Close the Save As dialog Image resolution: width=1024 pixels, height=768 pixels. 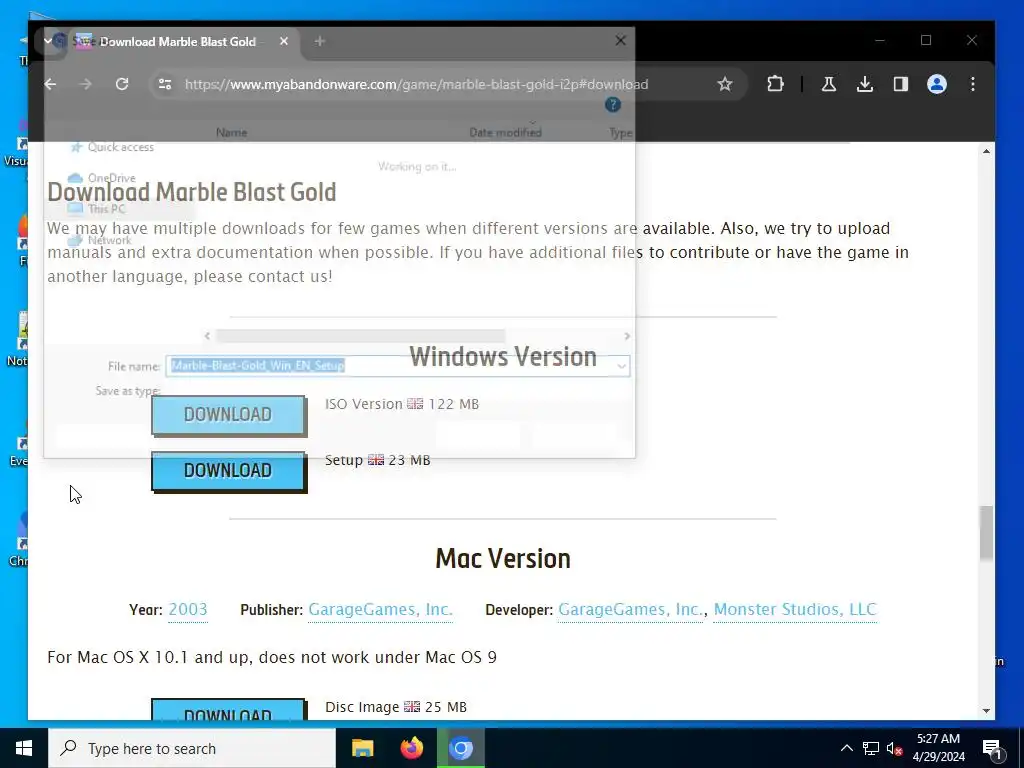pyautogui.click(x=620, y=40)
